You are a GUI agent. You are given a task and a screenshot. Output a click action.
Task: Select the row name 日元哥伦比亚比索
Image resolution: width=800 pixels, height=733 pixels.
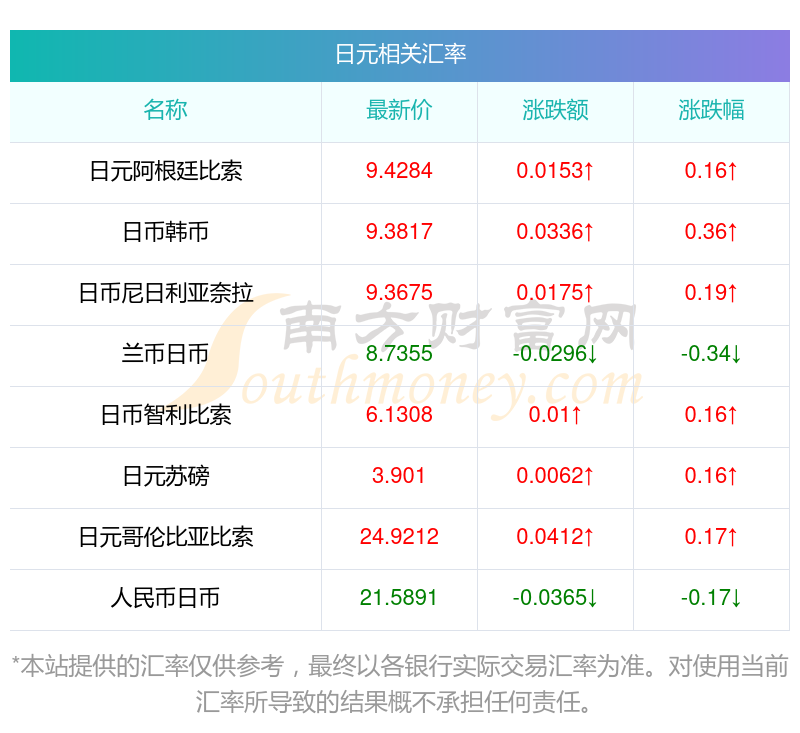(166, 537)
